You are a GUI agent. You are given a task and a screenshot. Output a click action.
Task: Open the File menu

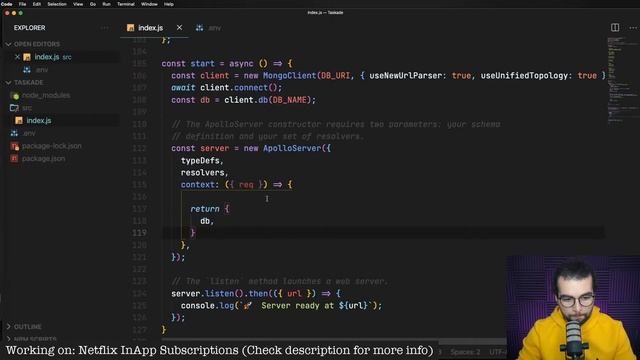click(x=22, y=4)
